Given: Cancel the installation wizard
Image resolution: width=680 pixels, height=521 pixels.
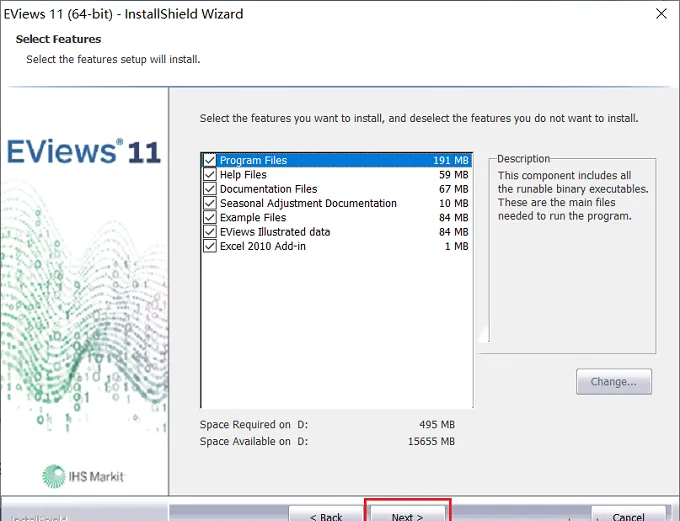Looking at the screenshot, I should pyautogui.click(x=628, y=514).
